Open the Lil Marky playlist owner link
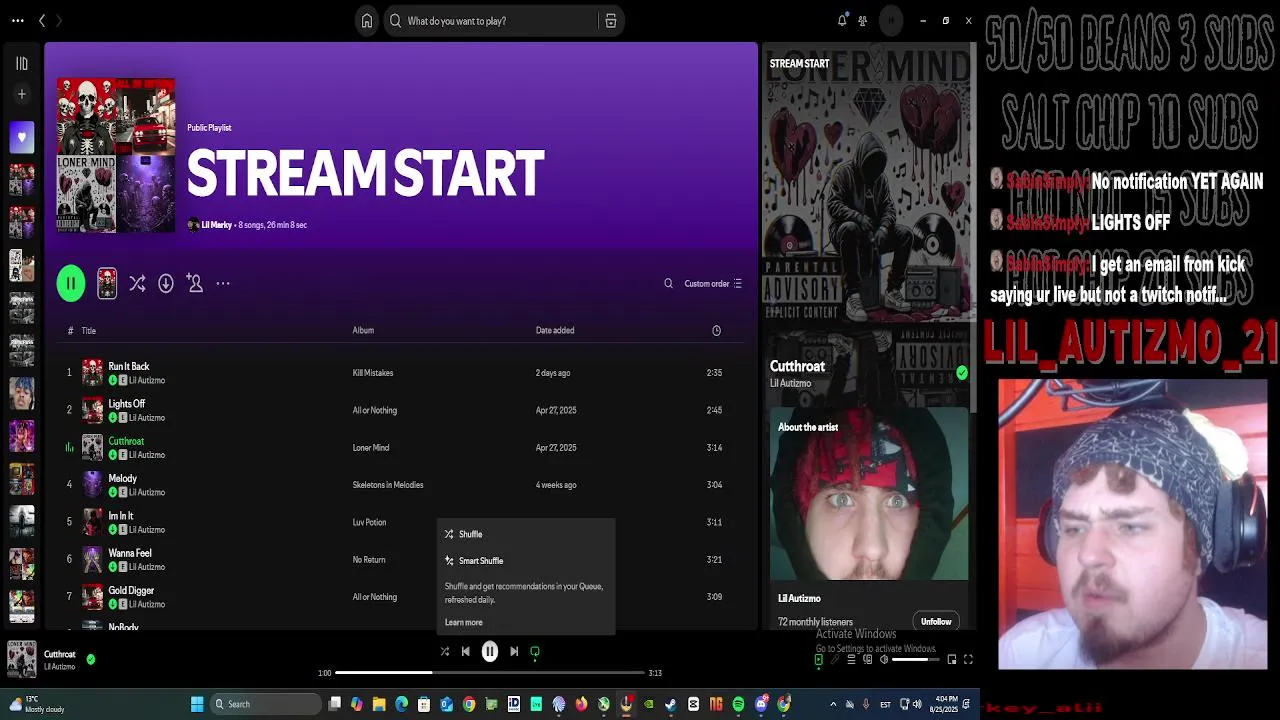 click(x=216, y=225)
